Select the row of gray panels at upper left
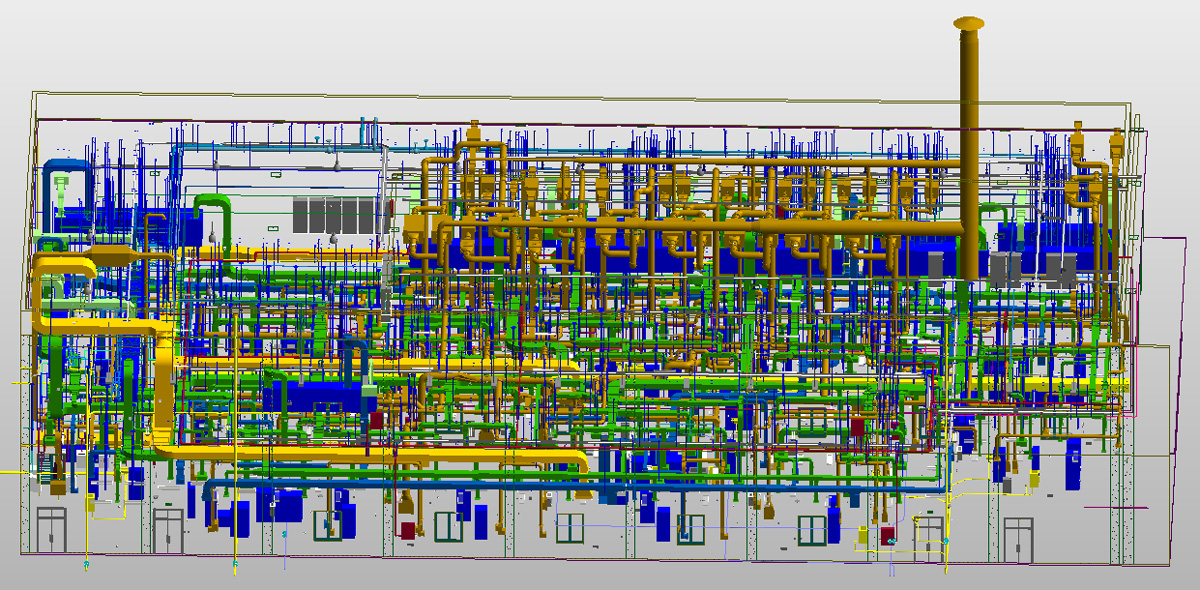 pyautogui.click(x=340, y=213)
